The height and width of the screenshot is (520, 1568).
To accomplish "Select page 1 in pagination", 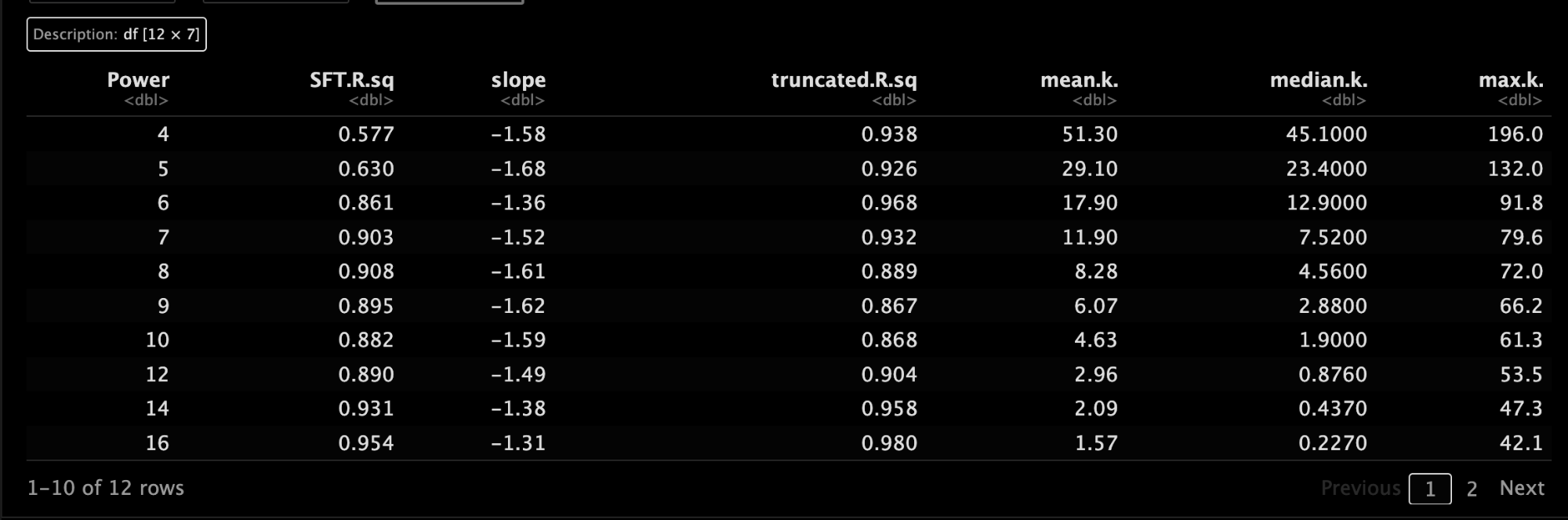I will [x=1430, y=489].
